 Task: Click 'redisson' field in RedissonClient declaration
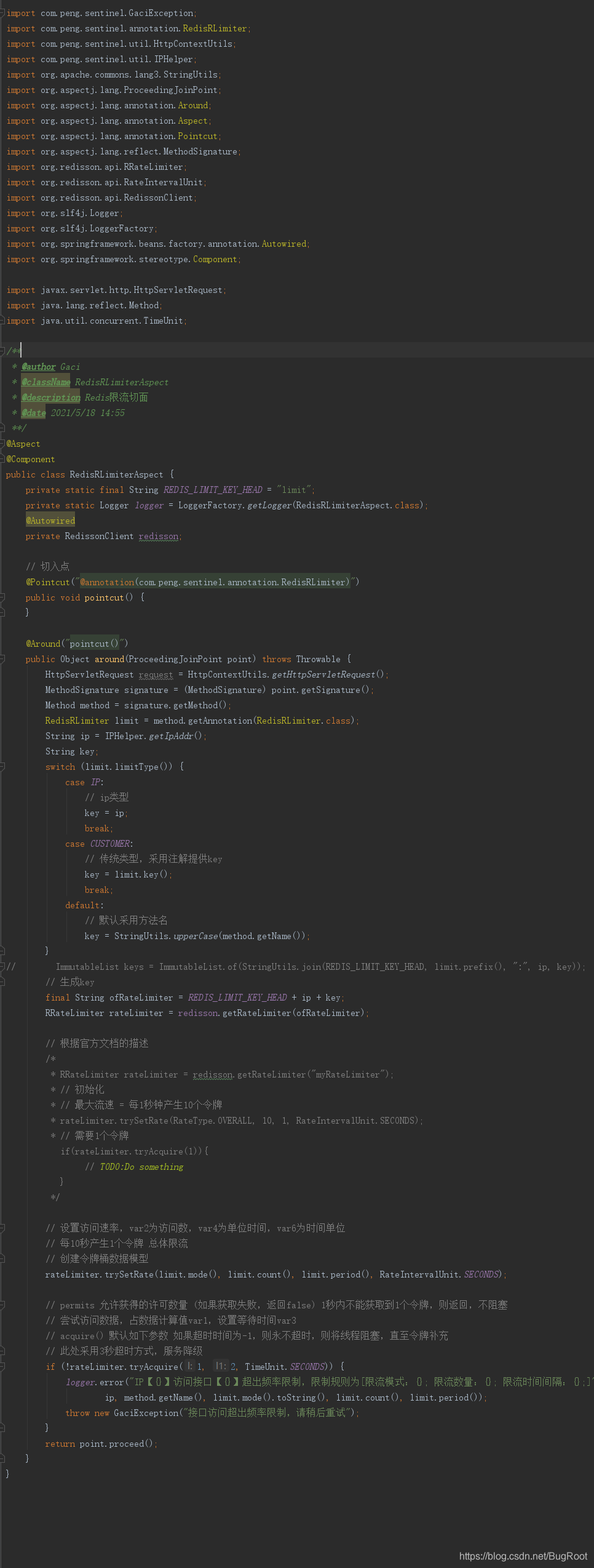pyautogui.click(x=159, y=536)
